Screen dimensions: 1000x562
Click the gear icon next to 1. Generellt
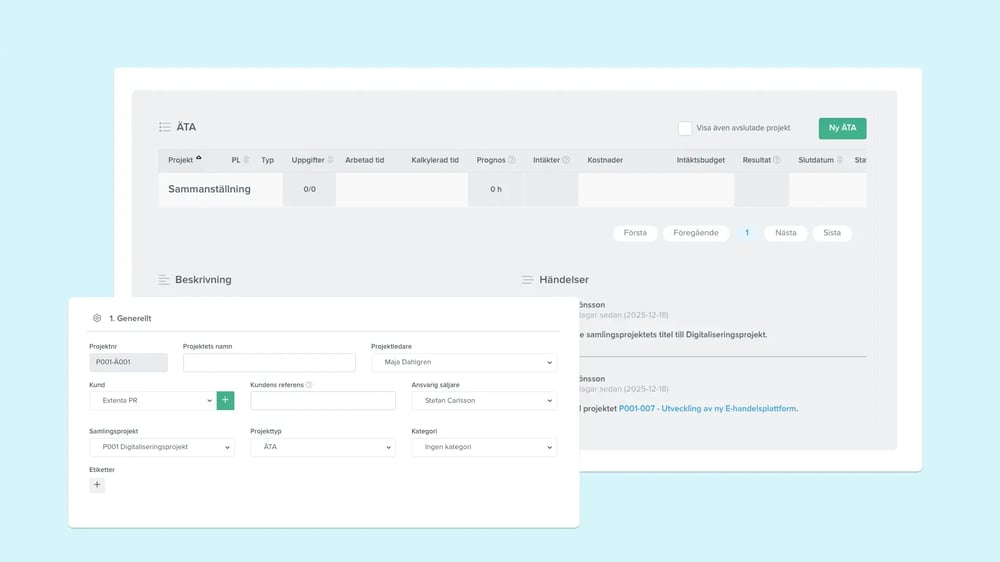click(97, 318)
